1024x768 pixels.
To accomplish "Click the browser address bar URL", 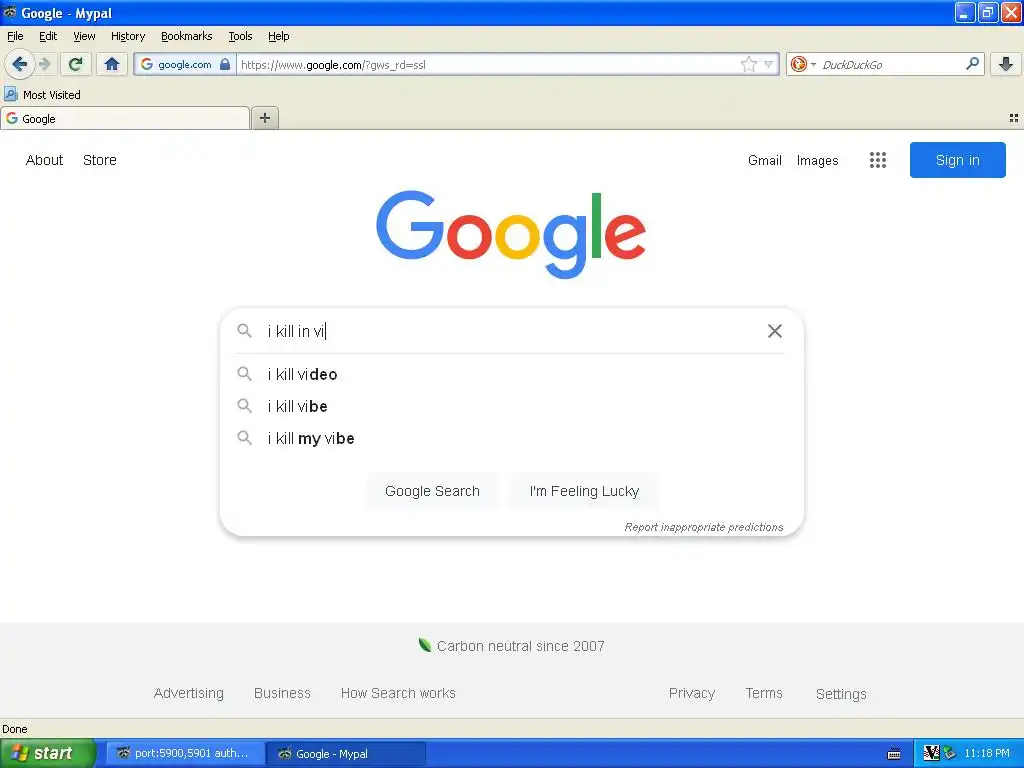I will click(487, 64).
